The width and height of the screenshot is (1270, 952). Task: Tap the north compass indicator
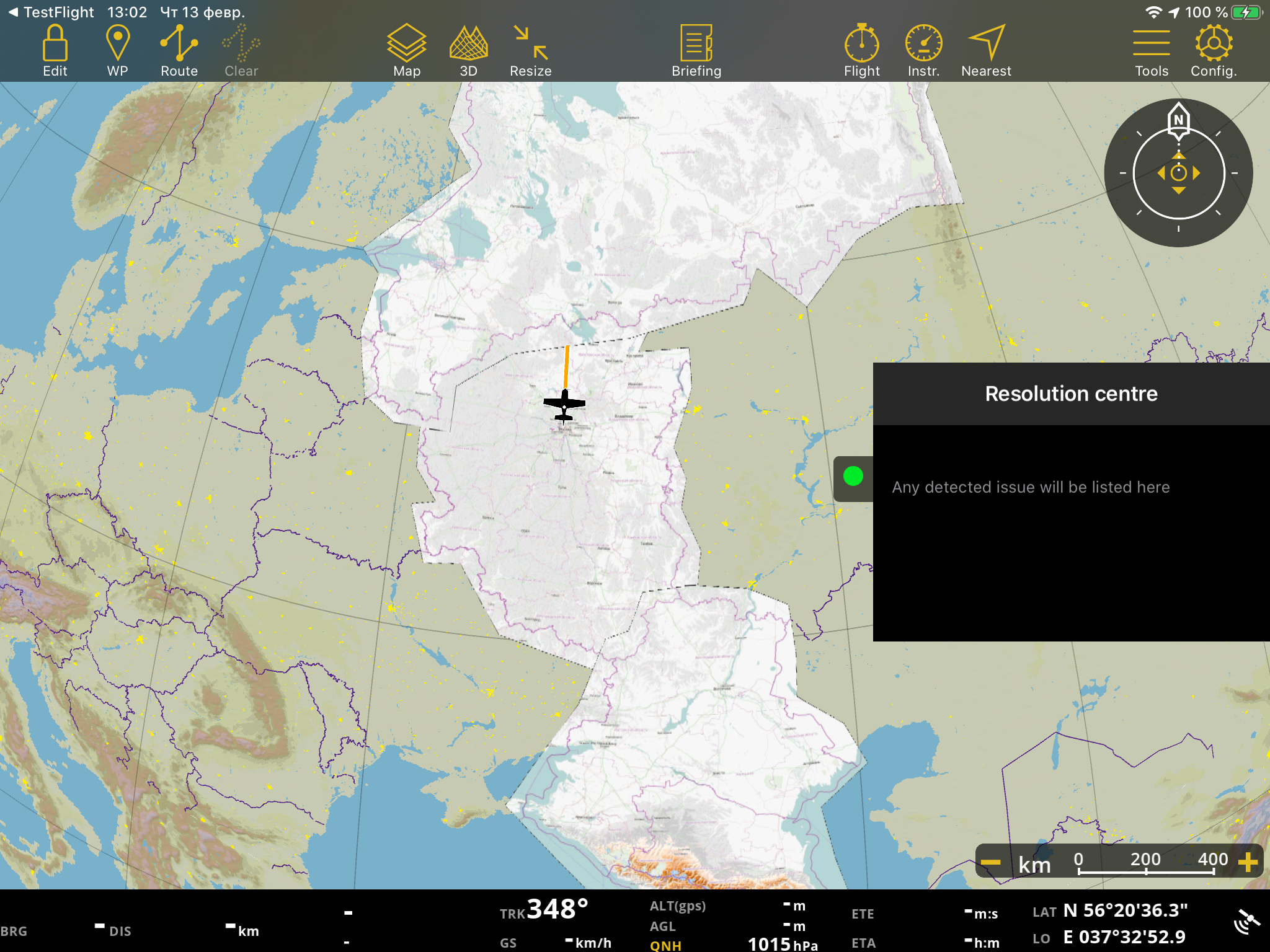pos(1178,120)
